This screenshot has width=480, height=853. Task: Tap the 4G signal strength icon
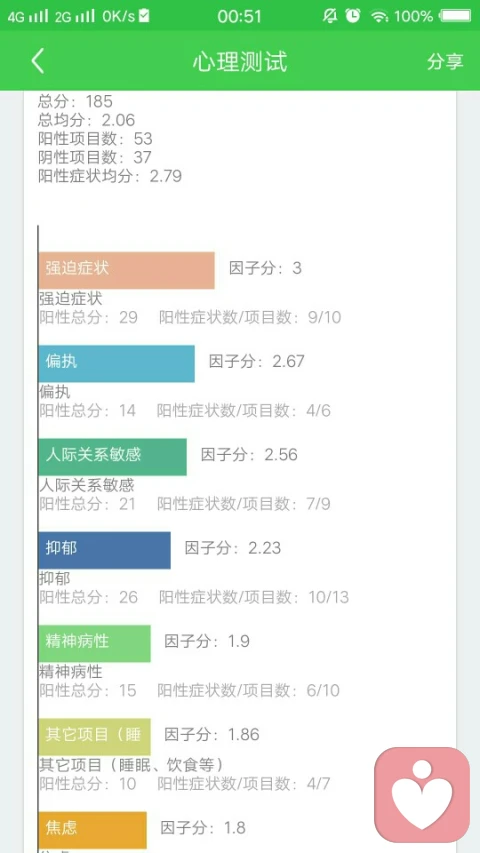click(x=27, y=16)
